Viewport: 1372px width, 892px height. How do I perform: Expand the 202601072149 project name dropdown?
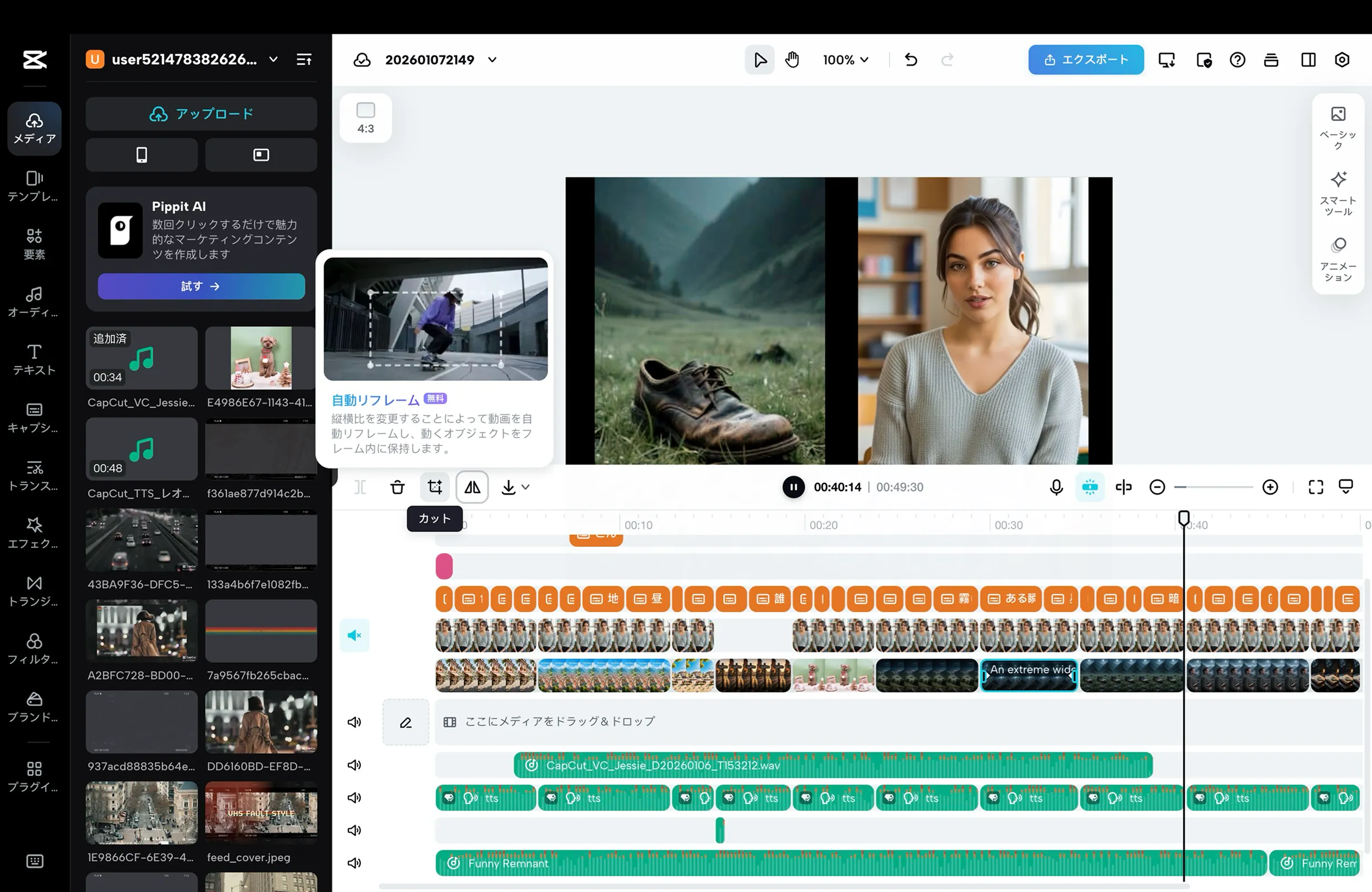click(491, 59)
